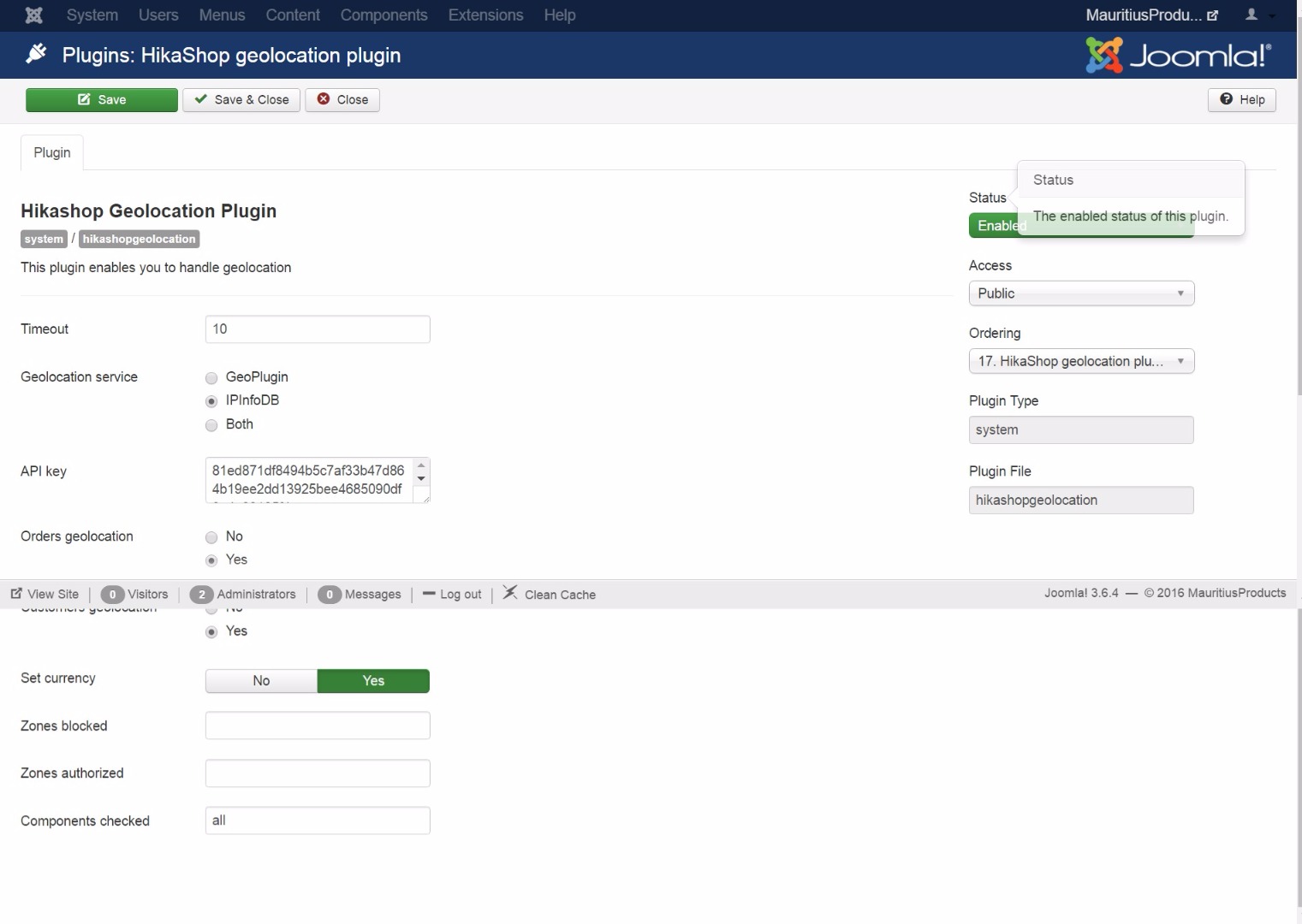Click the Help toolbar button
Viewport: 1302px width, 924px height.
[1242, 100]
